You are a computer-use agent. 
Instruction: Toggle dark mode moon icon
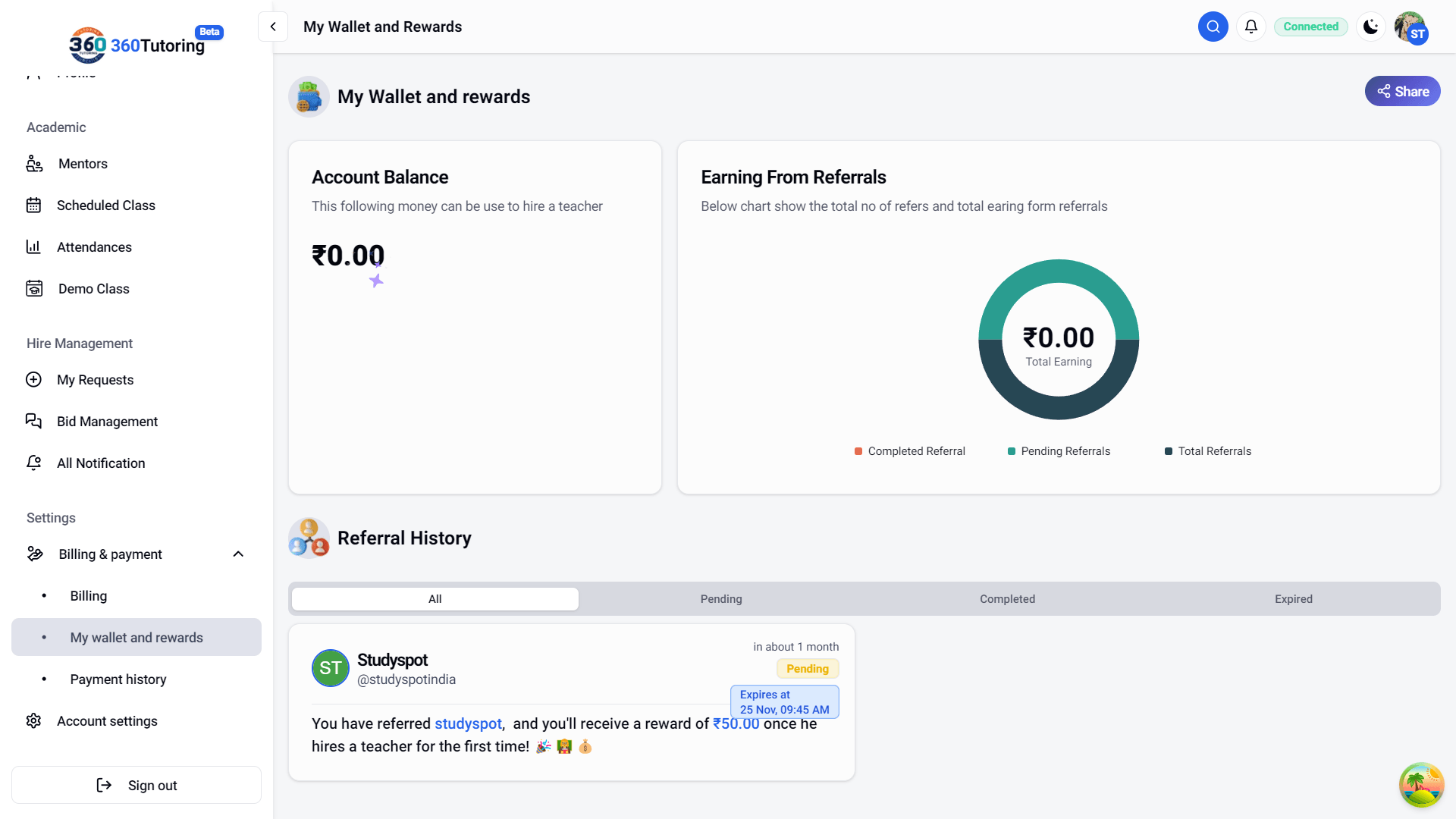tap(1370, 27)
